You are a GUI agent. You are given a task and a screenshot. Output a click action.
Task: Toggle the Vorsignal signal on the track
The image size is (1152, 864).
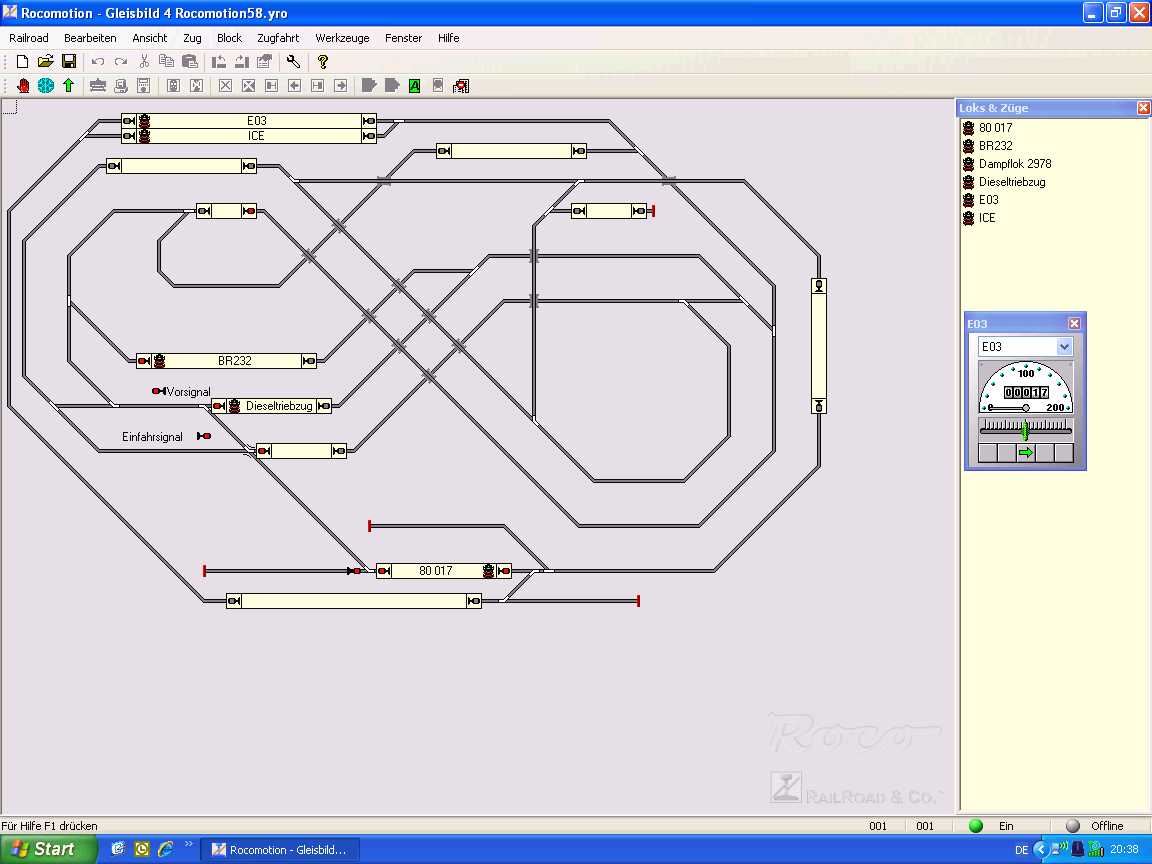click(159, 391)
